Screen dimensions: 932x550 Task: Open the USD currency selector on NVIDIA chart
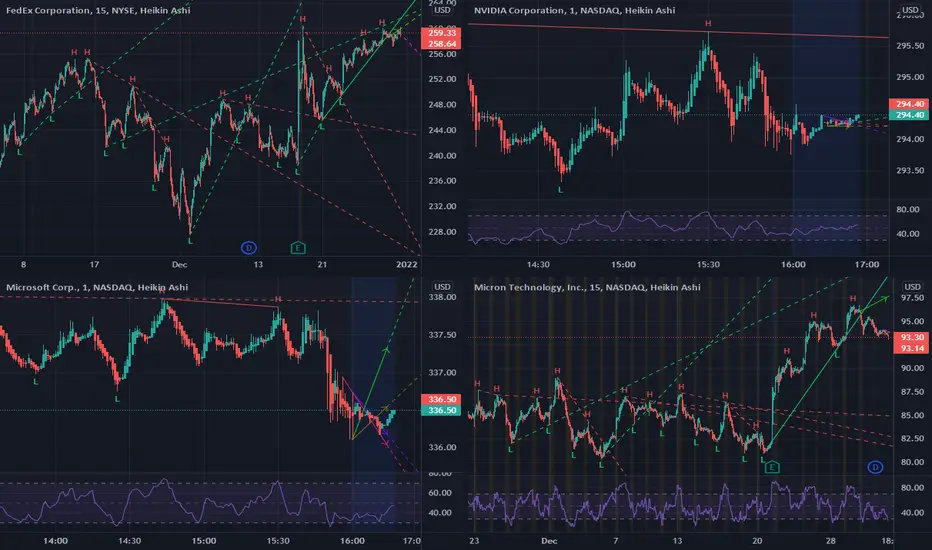[910, 10]
